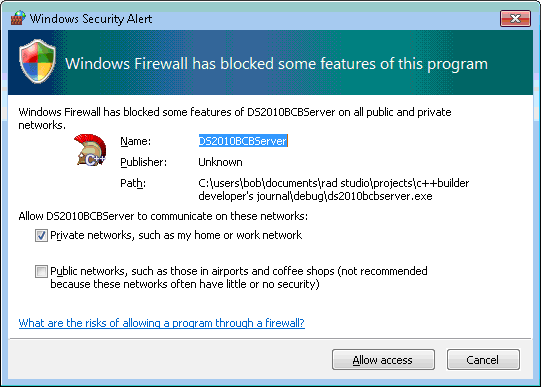Click the firewall brick wall title icon
Viewport: 541px width, 387px height.
coord(18,18)
